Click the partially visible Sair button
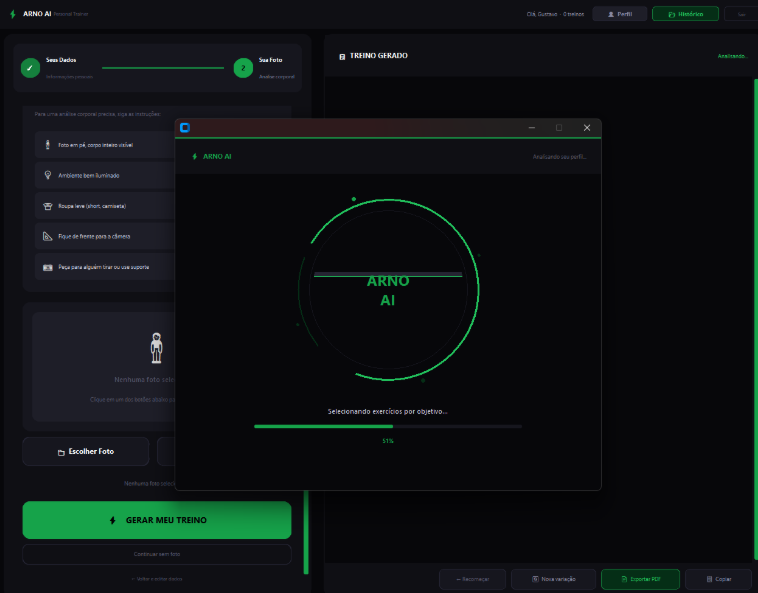758x593 pixels. tap(741, 14)
